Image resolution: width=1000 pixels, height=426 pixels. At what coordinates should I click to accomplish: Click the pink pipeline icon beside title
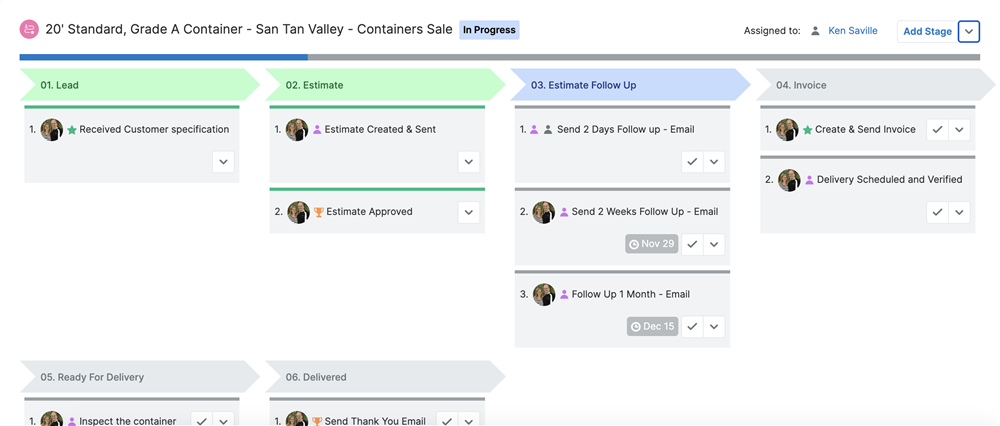click(x=29, y=29)
